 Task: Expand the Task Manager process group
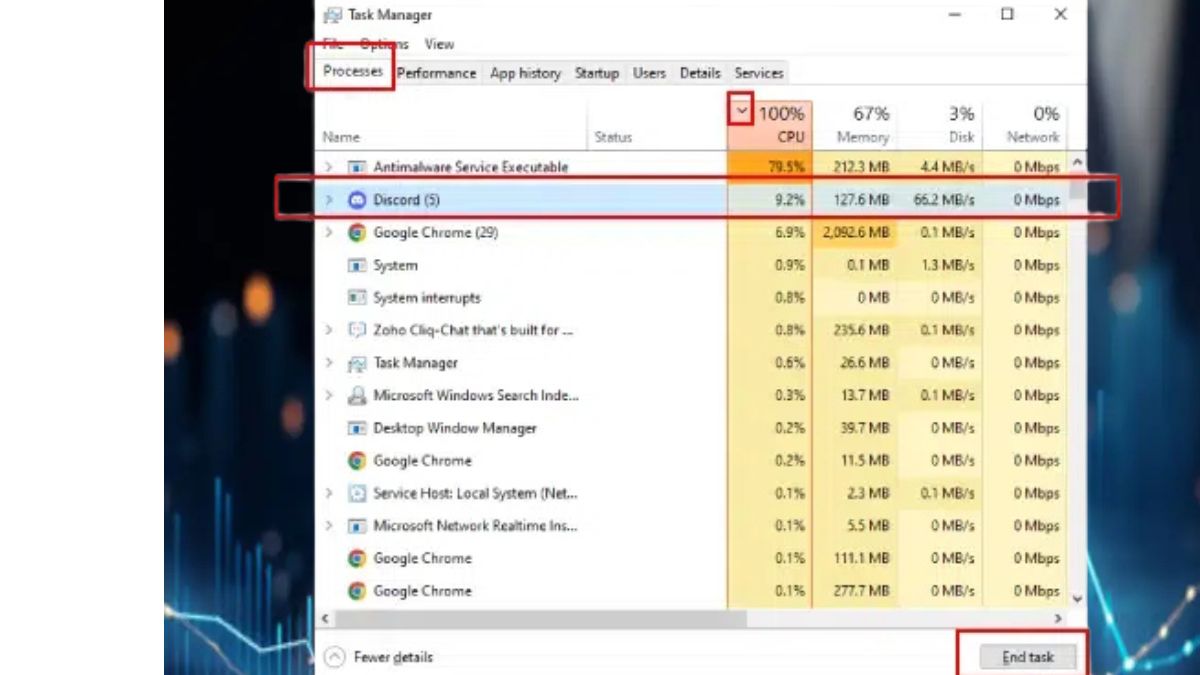click(x=329, y=364)
